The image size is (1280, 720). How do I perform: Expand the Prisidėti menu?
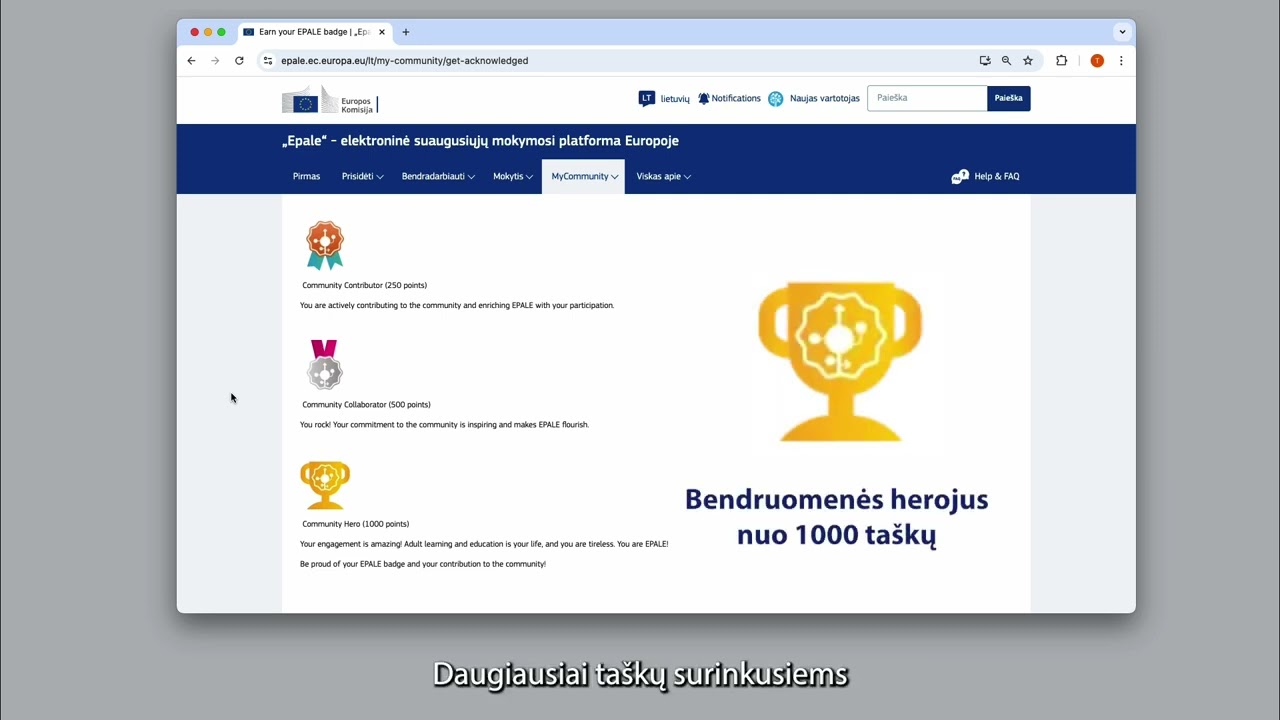pyautogui.click(x=362, y=176)
